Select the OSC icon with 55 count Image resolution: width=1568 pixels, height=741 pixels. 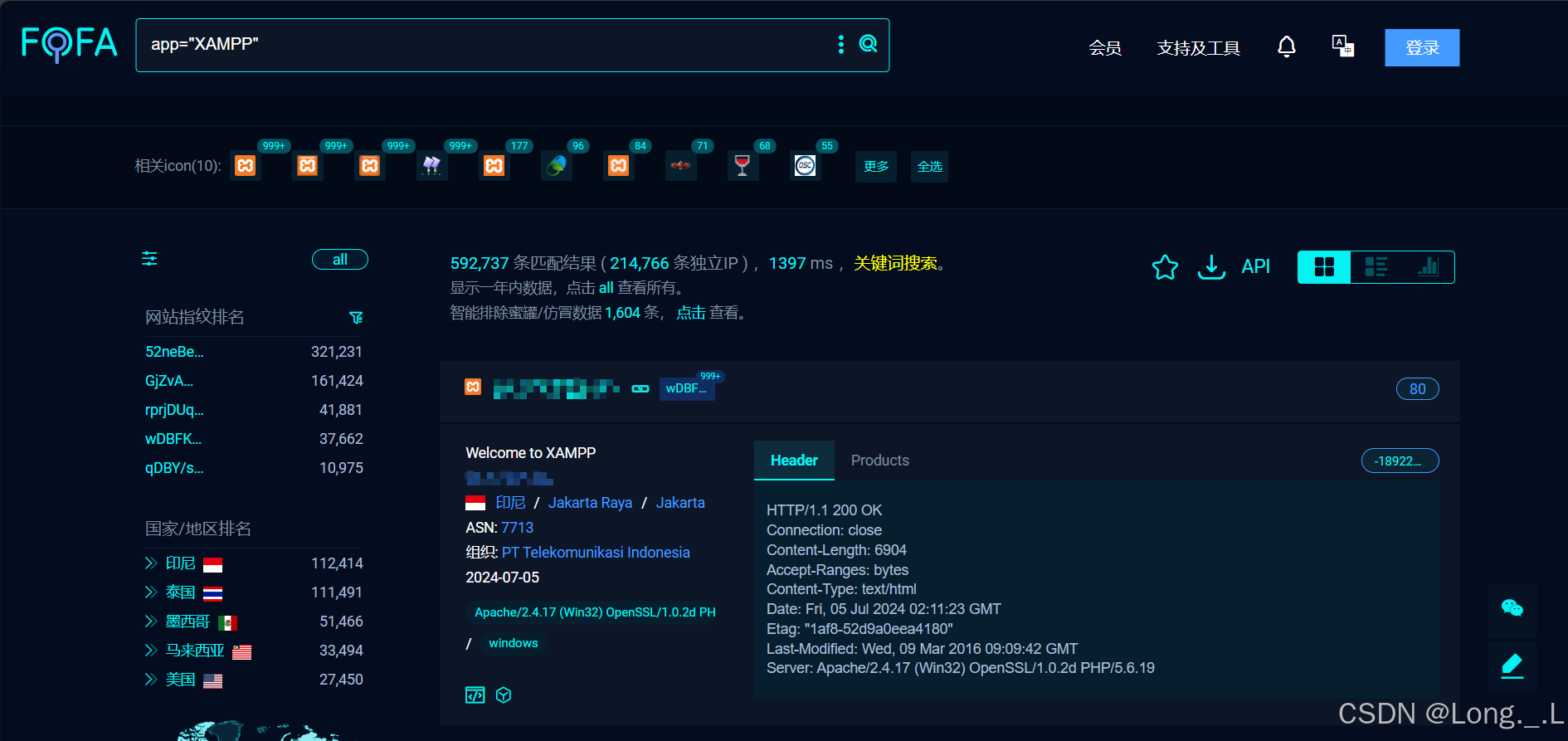tap(806, 166)
